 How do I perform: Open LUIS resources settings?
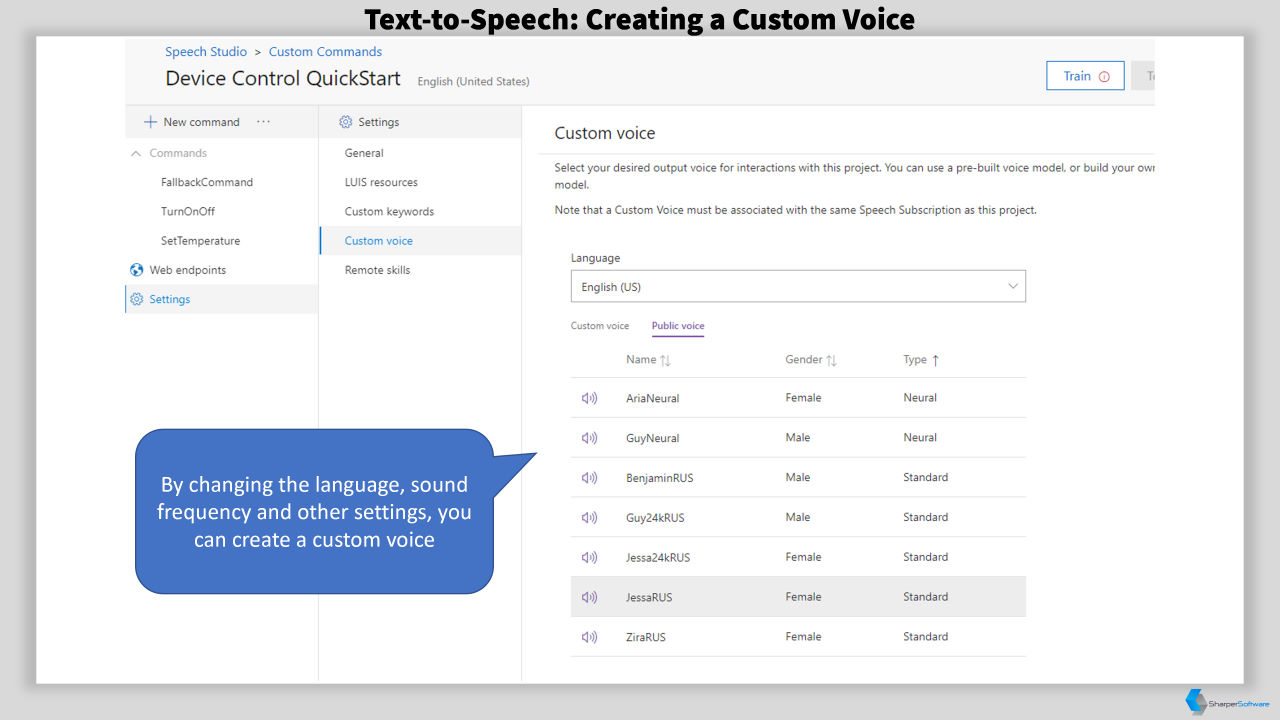coord(381,182)
